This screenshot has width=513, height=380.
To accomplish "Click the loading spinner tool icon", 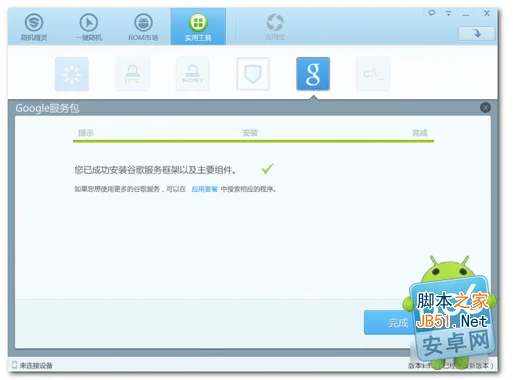I will pos(72,74).
